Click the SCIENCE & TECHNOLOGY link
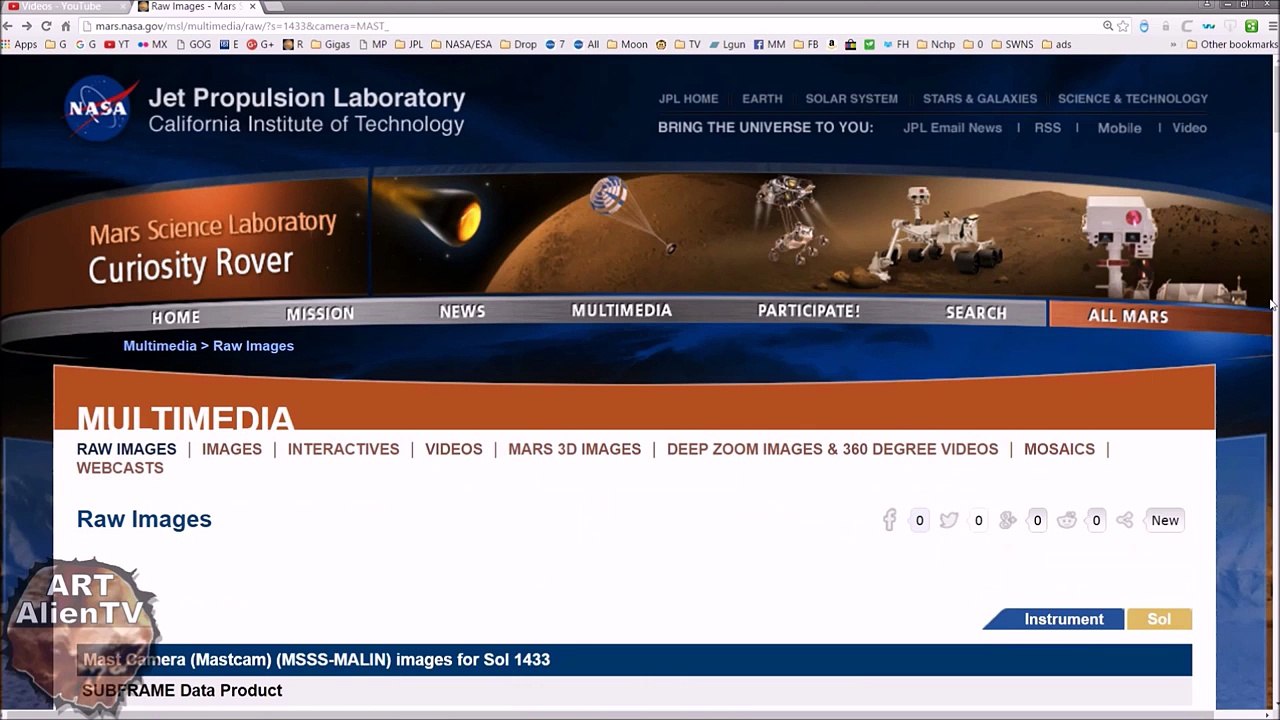 point(1133,99)
